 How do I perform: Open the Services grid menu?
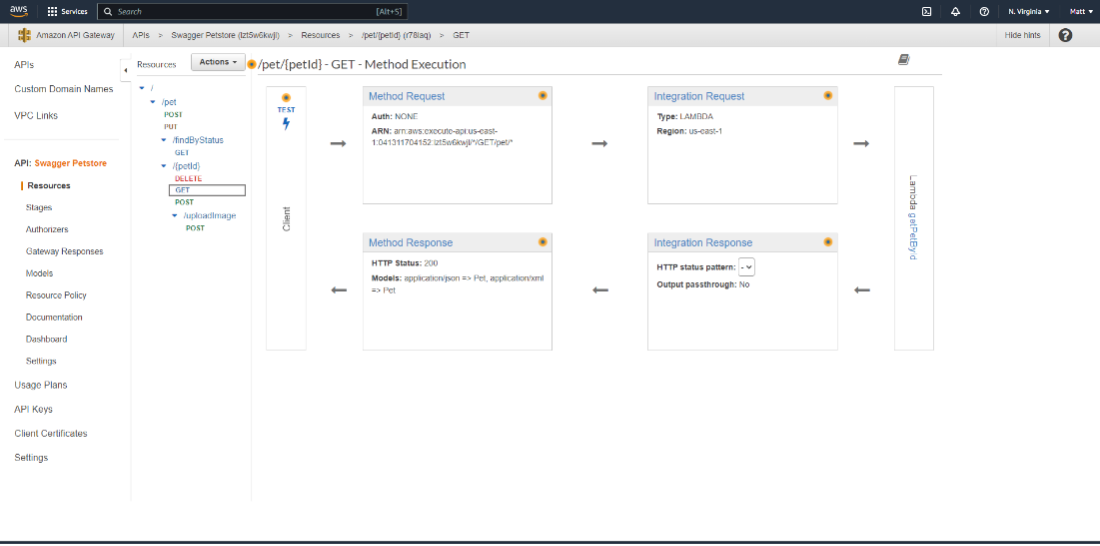pos(67,12)
